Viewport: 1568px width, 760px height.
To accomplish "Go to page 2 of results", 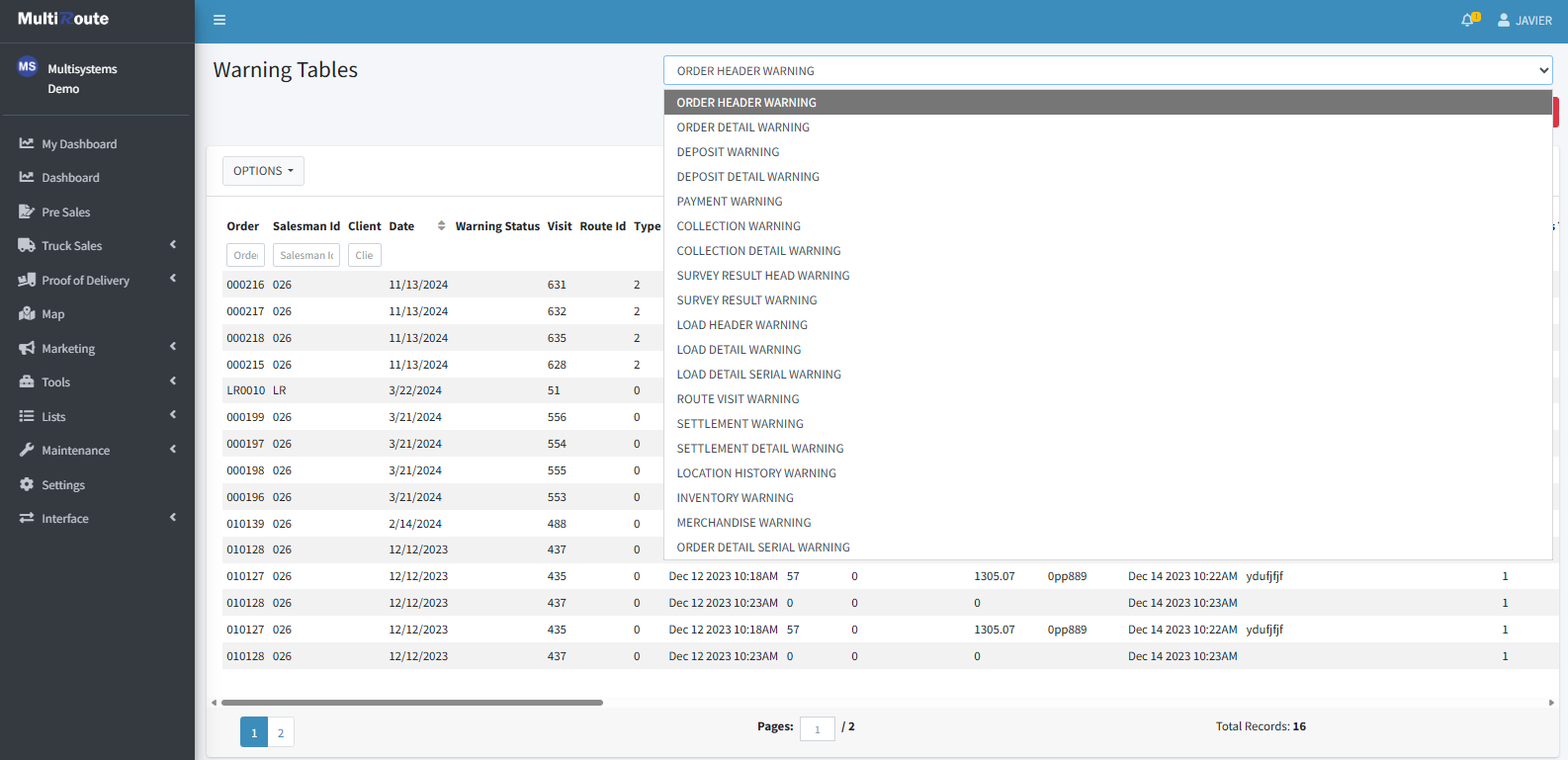I will (281, 732).
